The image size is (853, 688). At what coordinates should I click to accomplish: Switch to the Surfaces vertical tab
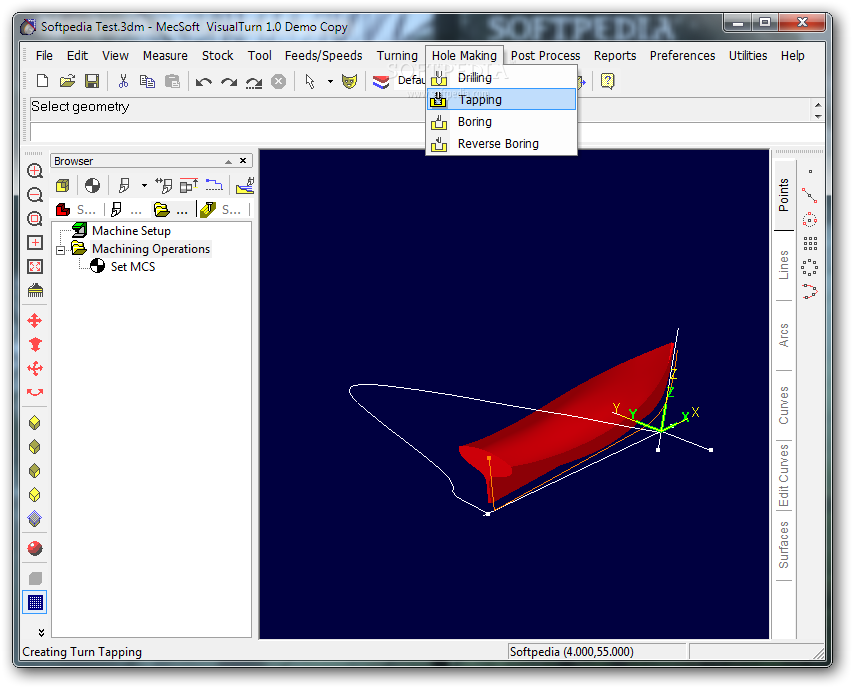point(783,546)
